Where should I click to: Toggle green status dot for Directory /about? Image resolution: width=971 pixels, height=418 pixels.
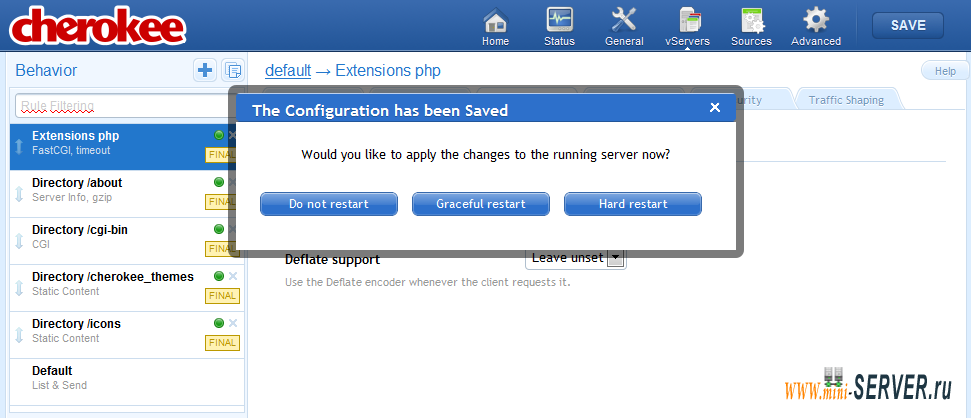pyautogui.click(x=219, y=182)
